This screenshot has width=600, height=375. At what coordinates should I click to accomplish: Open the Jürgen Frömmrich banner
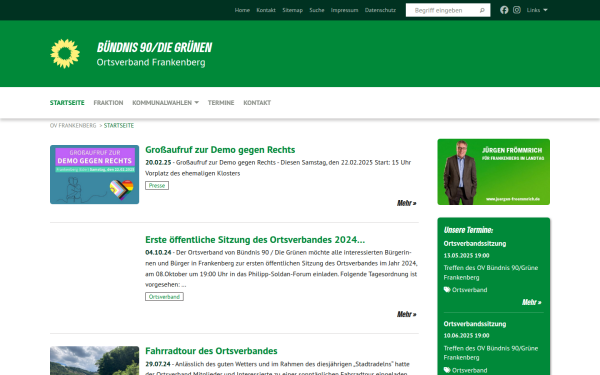pyautogui.click(x=494, y=172)
